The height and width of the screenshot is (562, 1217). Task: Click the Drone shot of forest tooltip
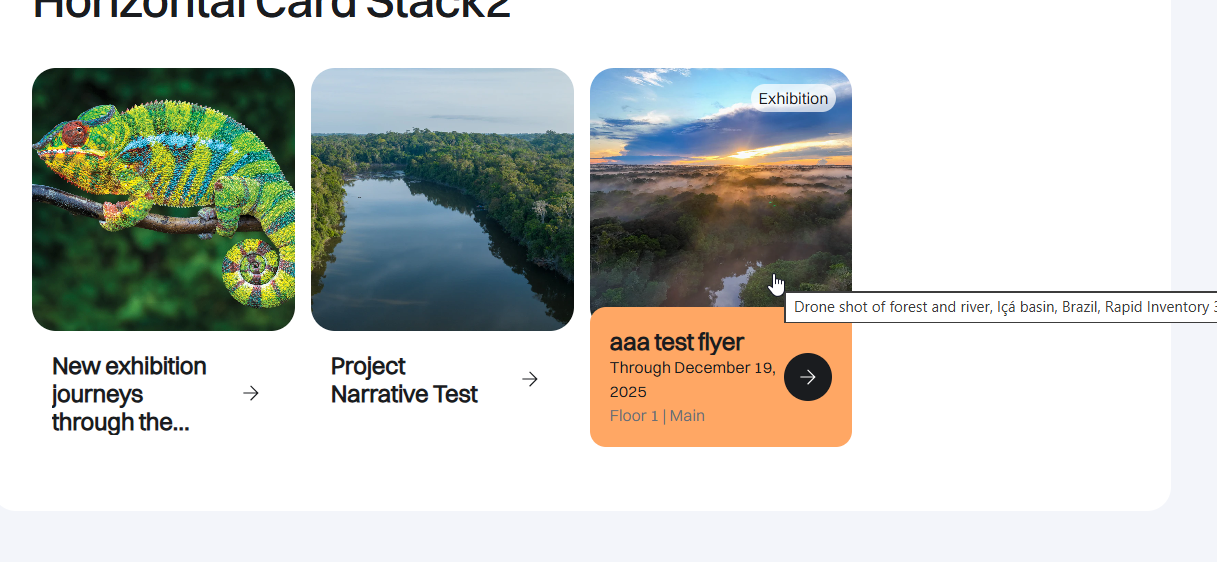pos(1002,307)
